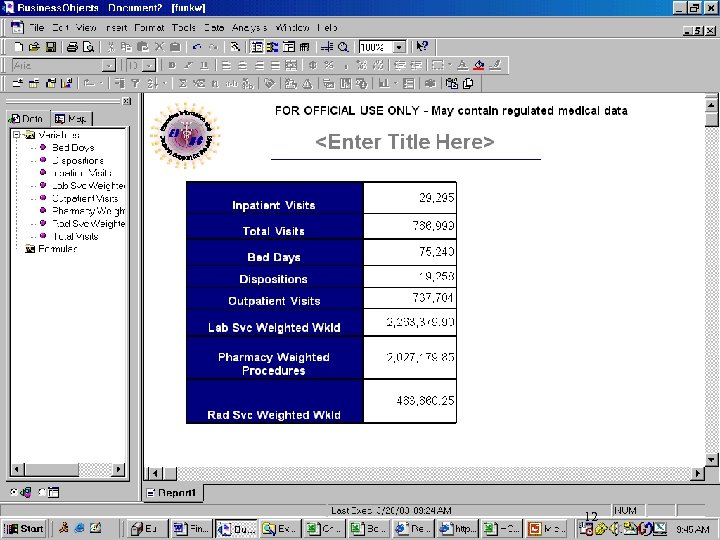Toggle the Report Manager panel button

pos(257,46)
